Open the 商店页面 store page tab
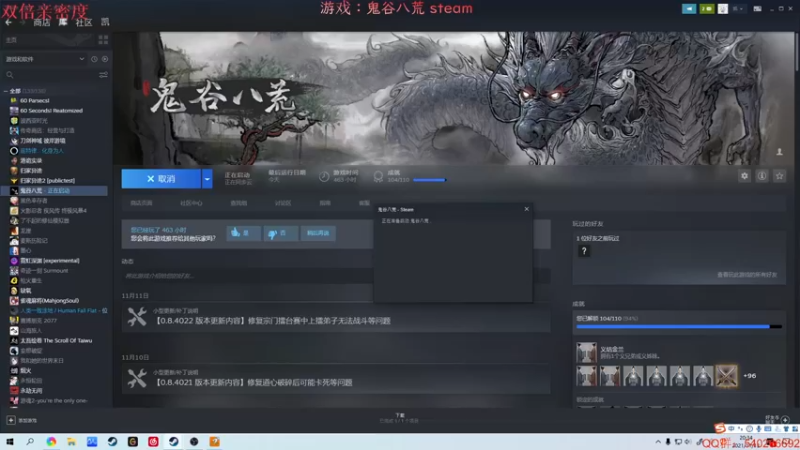Viewport: 800px width, 450px height. click(x=141, y=203)
